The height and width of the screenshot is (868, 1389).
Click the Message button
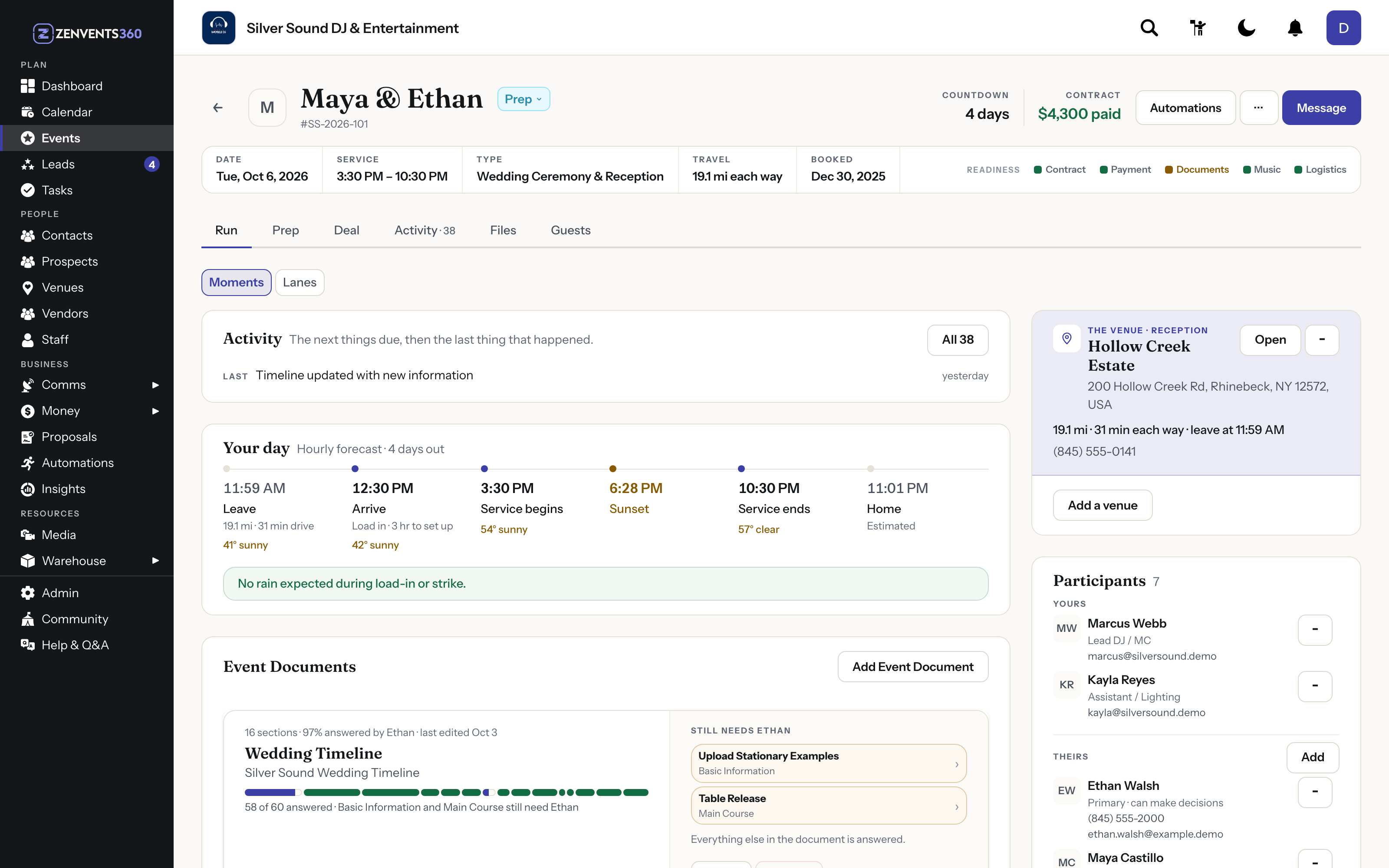coord(1321,107)
